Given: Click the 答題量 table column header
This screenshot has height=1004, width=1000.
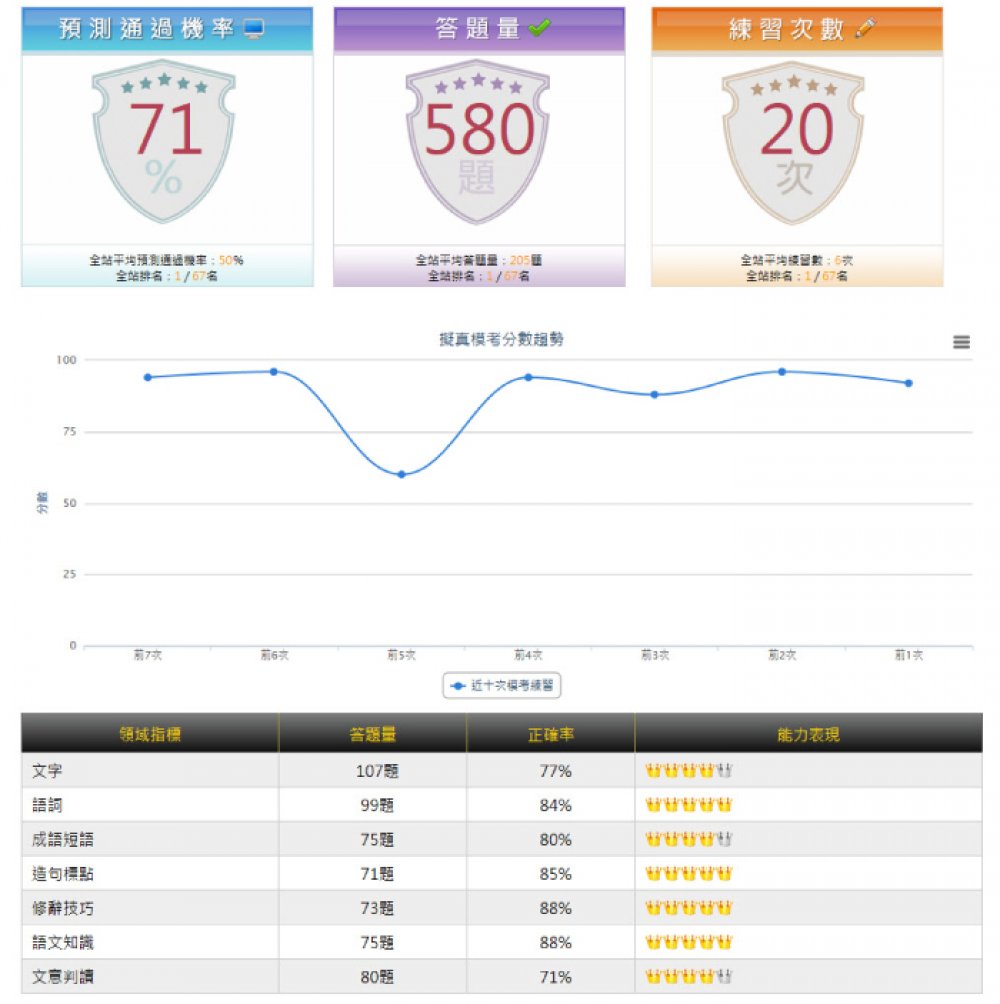Looking at the screenshot, I should point(372,735).
